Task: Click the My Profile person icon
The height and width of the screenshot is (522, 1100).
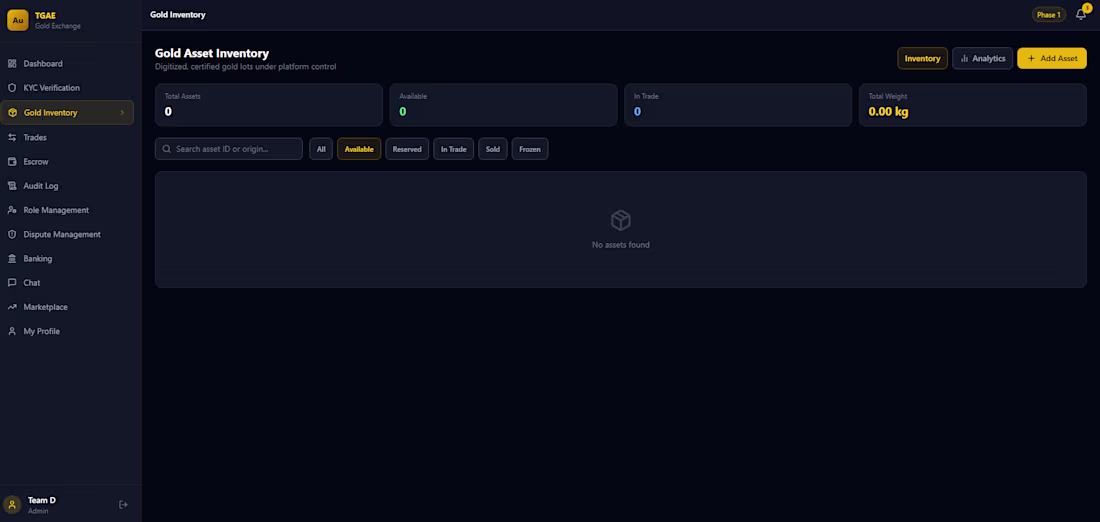Action: click(12, 331)
